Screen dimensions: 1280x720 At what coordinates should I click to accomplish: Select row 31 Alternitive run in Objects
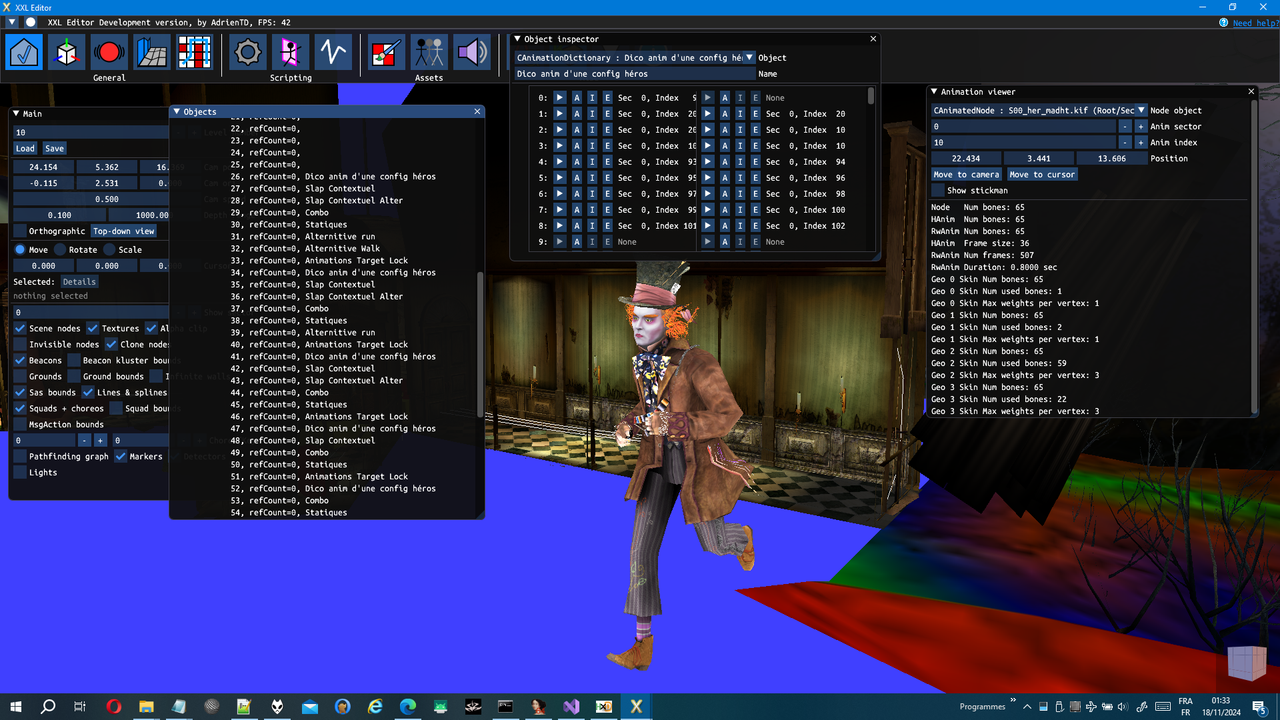click(303, 236)
